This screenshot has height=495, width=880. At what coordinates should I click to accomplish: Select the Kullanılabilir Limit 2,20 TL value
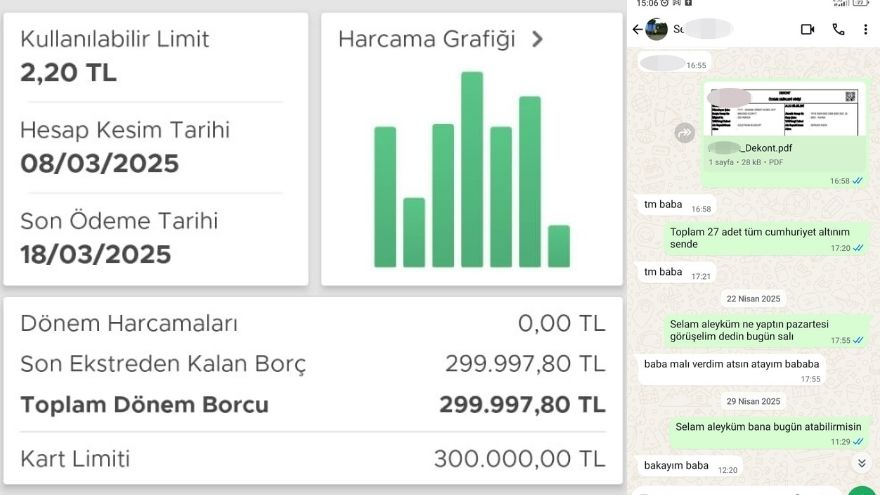pos(68,72)
